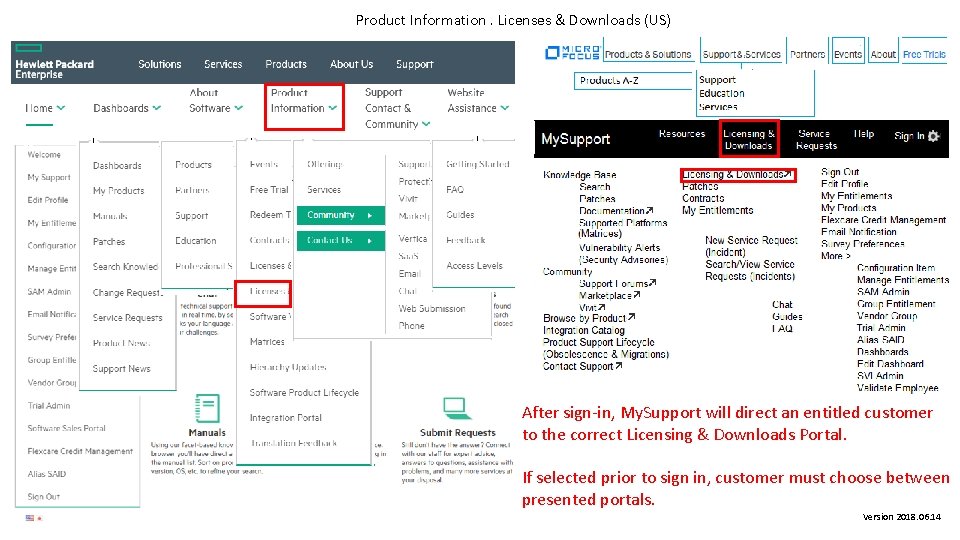Select Support News in Dashboards dropdown
Viewport: 960px width, 540px height.
[x=121, y=369]
